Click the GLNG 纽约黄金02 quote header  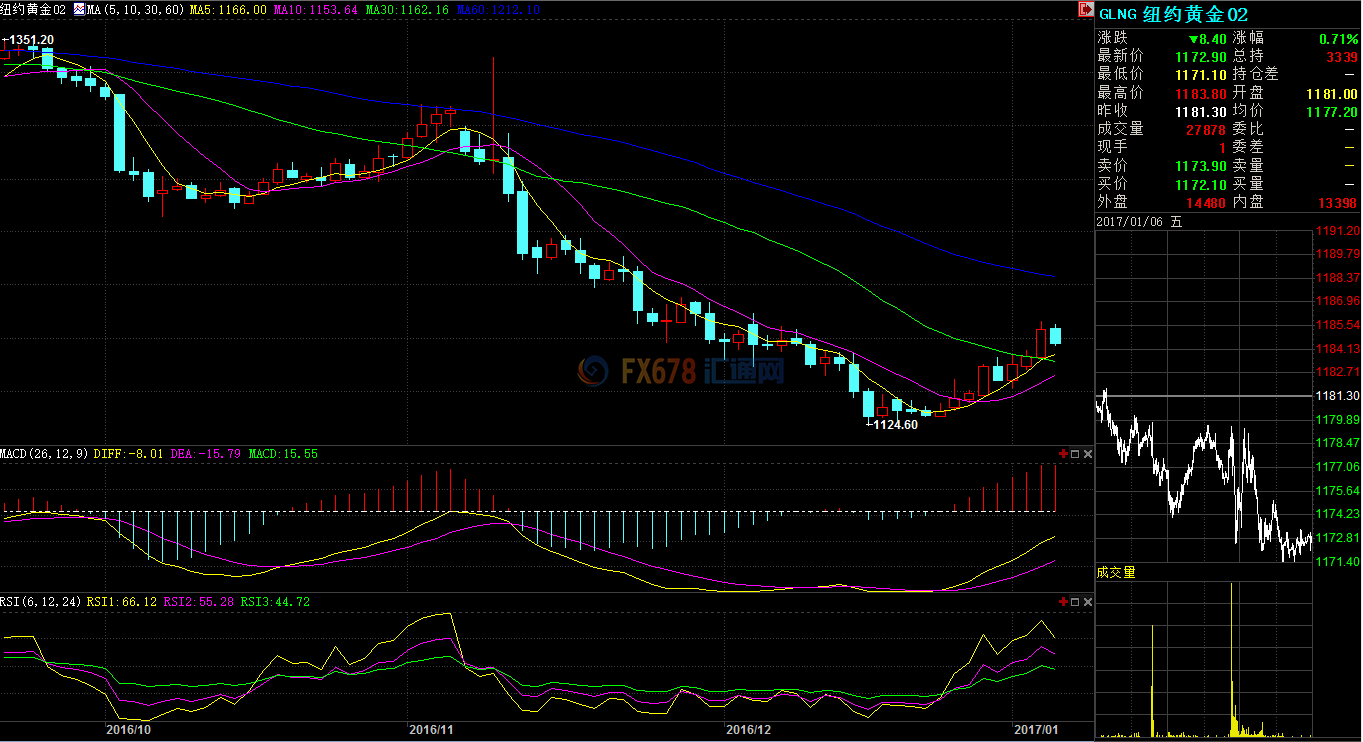point(1172,13)
